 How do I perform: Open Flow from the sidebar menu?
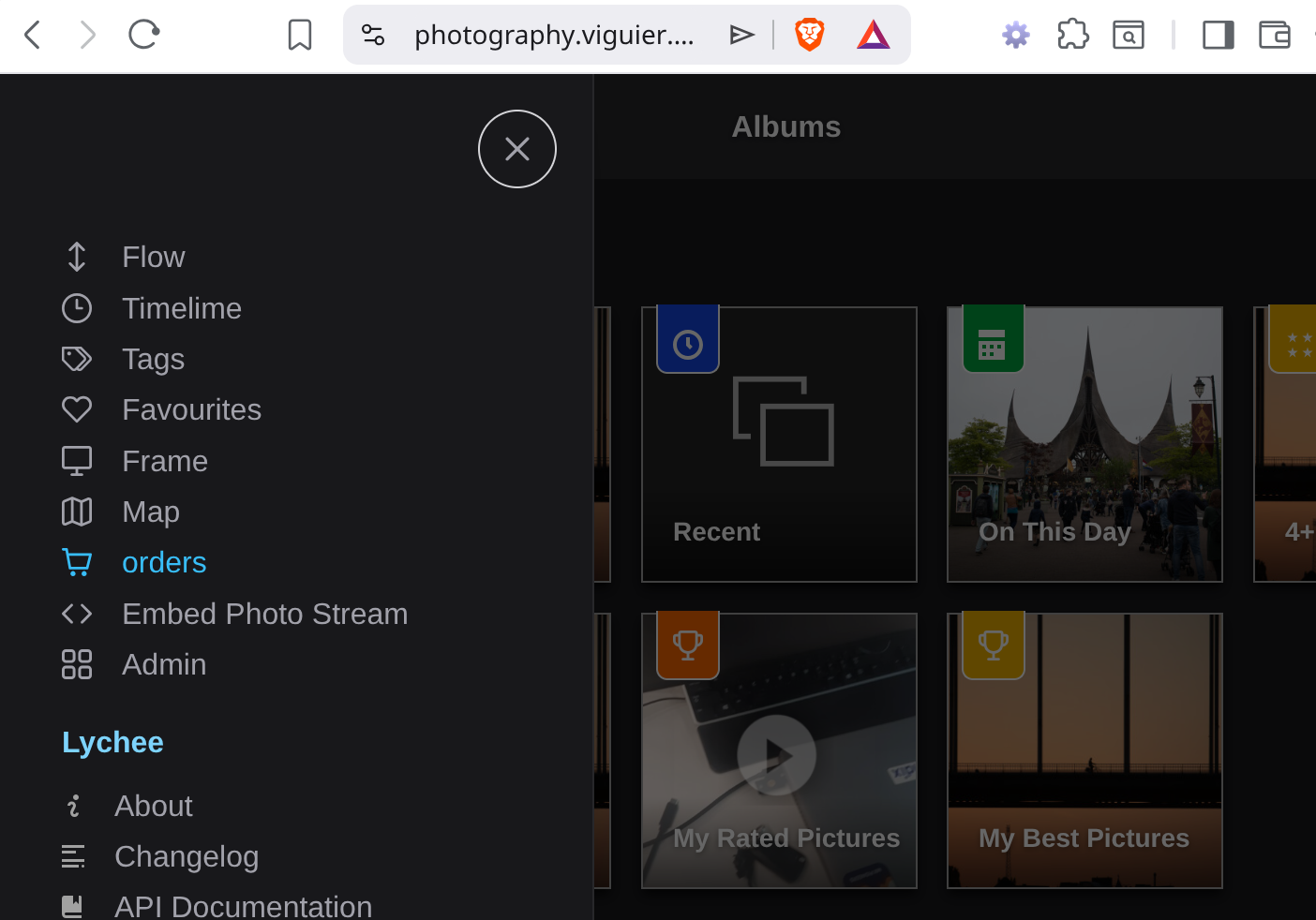(154, 257)
